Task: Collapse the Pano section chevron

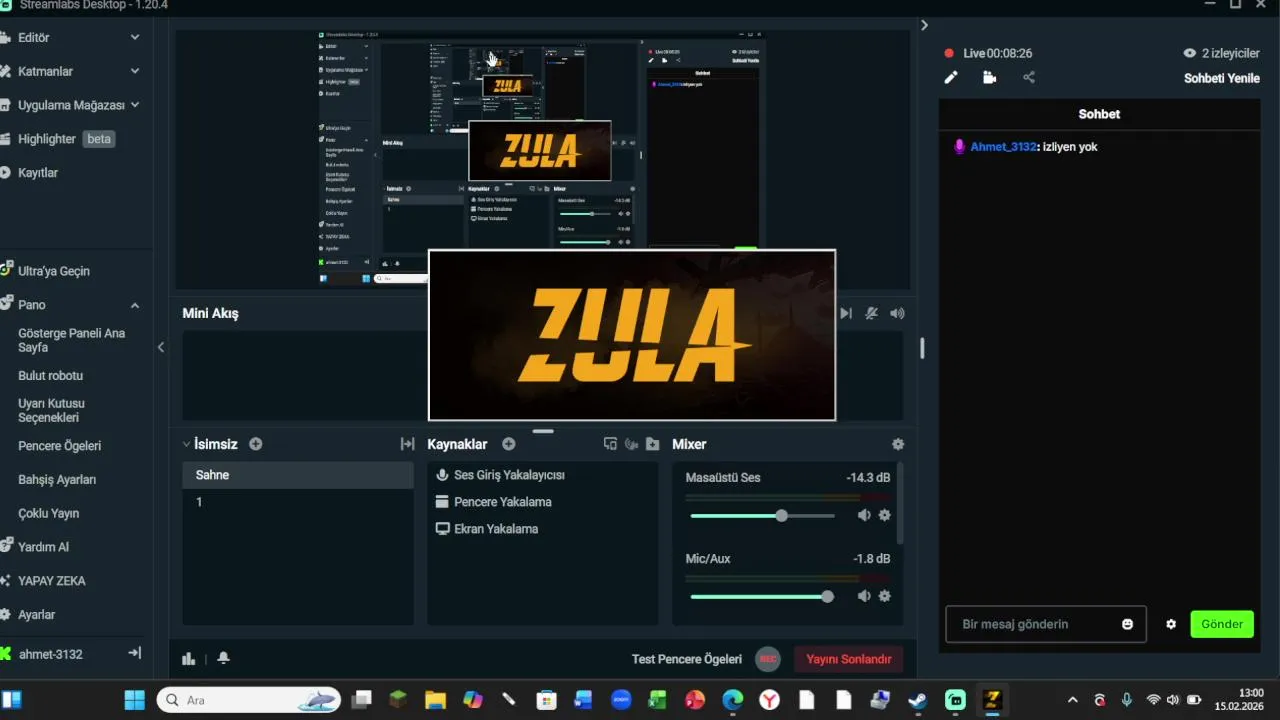Action: (x=135, y=305)
